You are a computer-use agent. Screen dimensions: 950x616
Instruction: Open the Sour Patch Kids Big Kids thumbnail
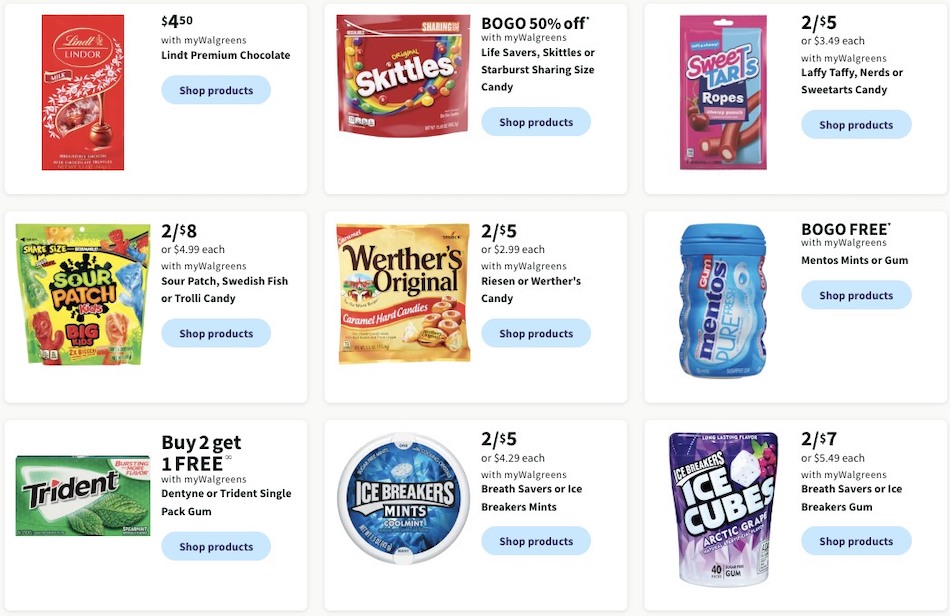pyautogui.click(x=80, y=293)
